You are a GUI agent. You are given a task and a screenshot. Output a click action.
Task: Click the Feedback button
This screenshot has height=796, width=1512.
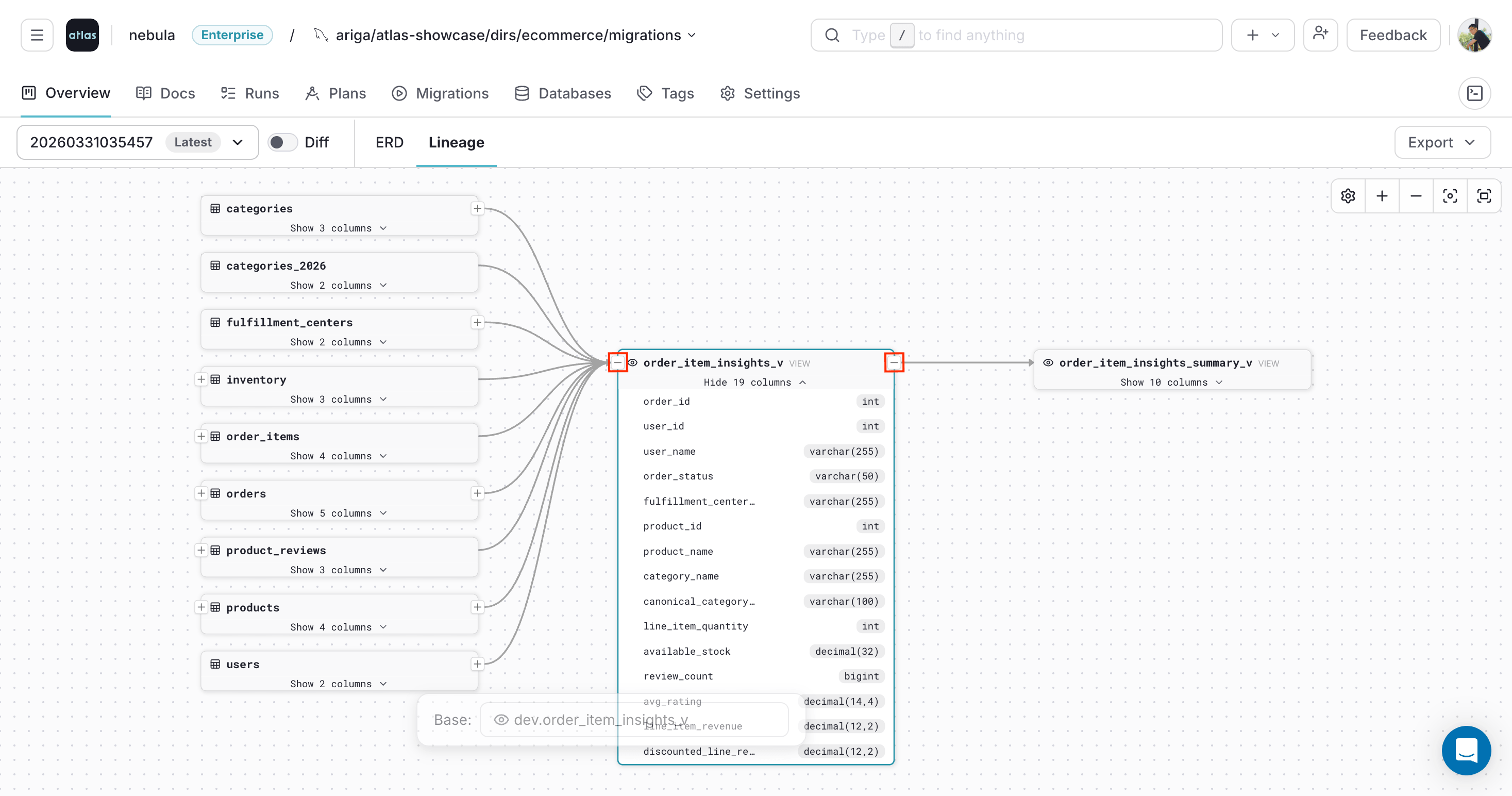[x=1393, y=35]
